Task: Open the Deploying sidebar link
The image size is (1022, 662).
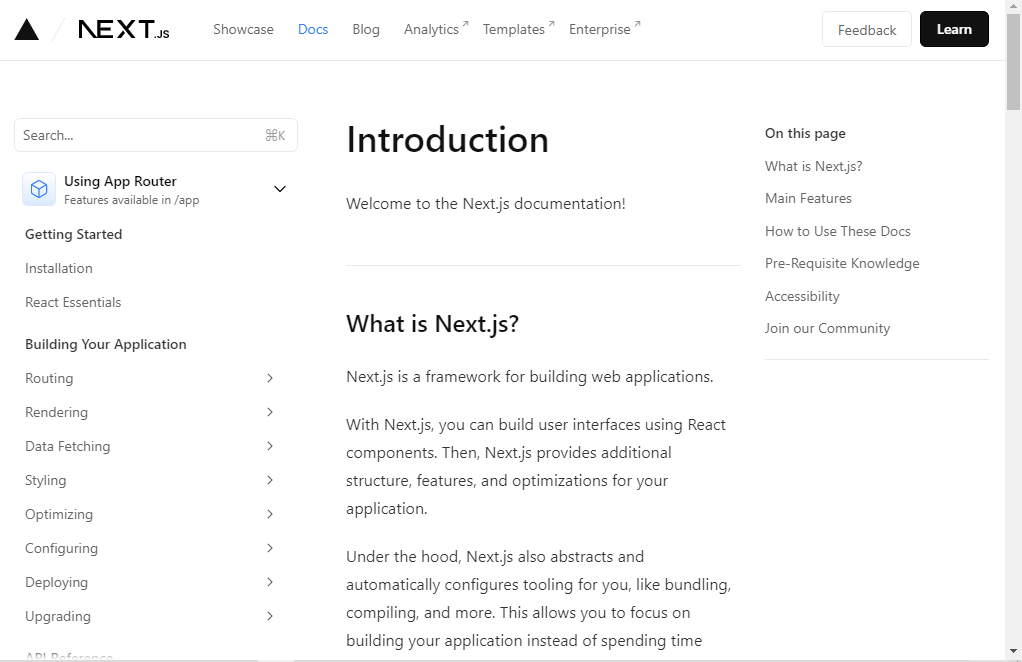Action: [x=56, y=582]
